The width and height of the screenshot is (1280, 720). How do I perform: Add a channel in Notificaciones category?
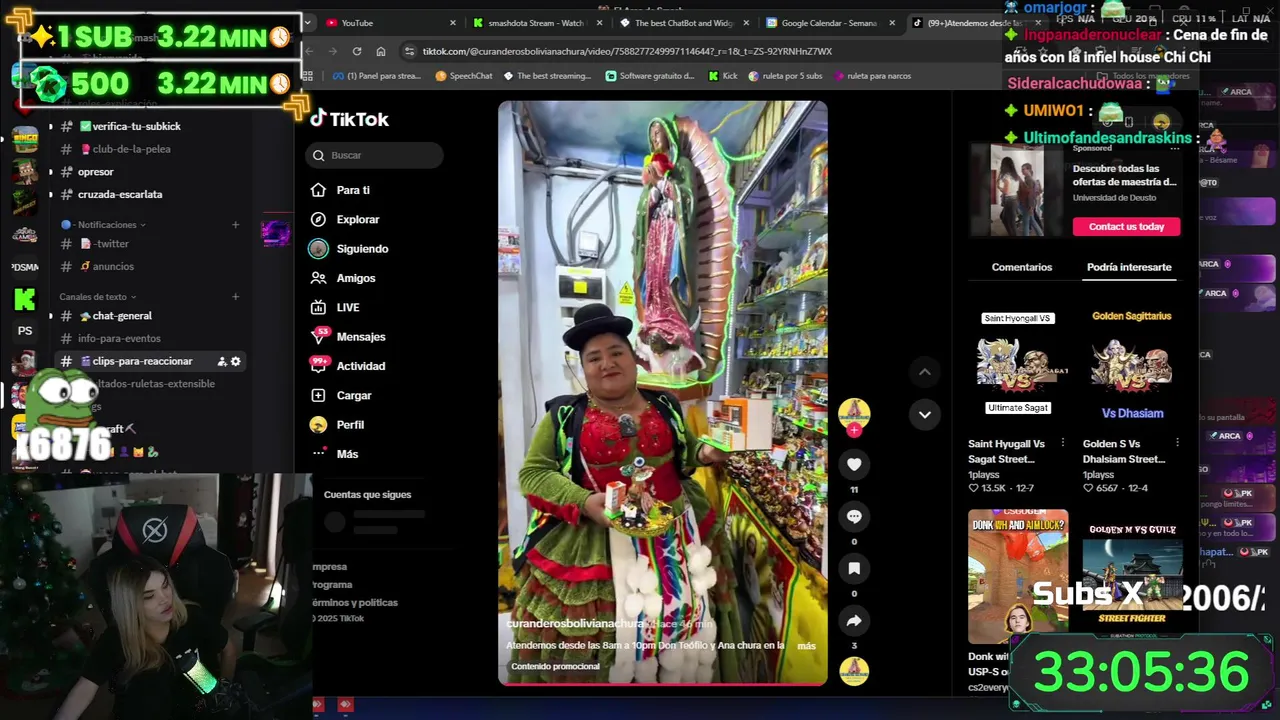[236, 224]
